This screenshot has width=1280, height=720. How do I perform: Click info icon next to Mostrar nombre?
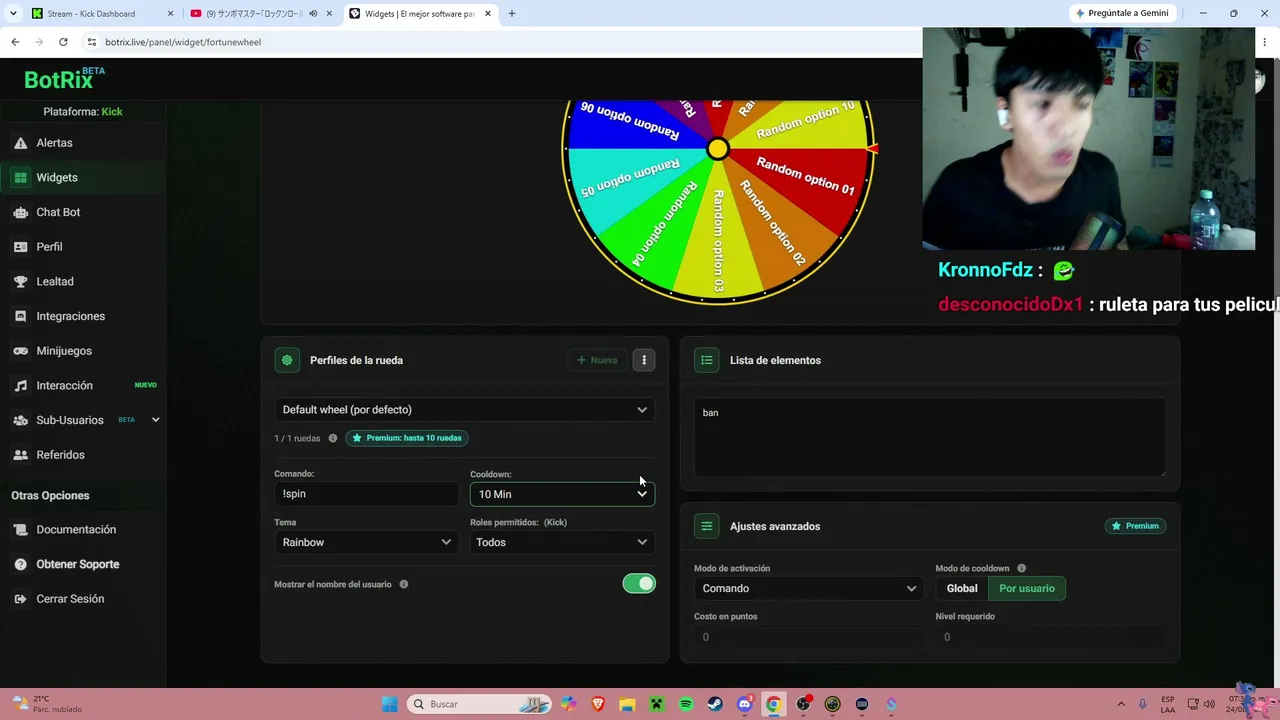[404, 584]
